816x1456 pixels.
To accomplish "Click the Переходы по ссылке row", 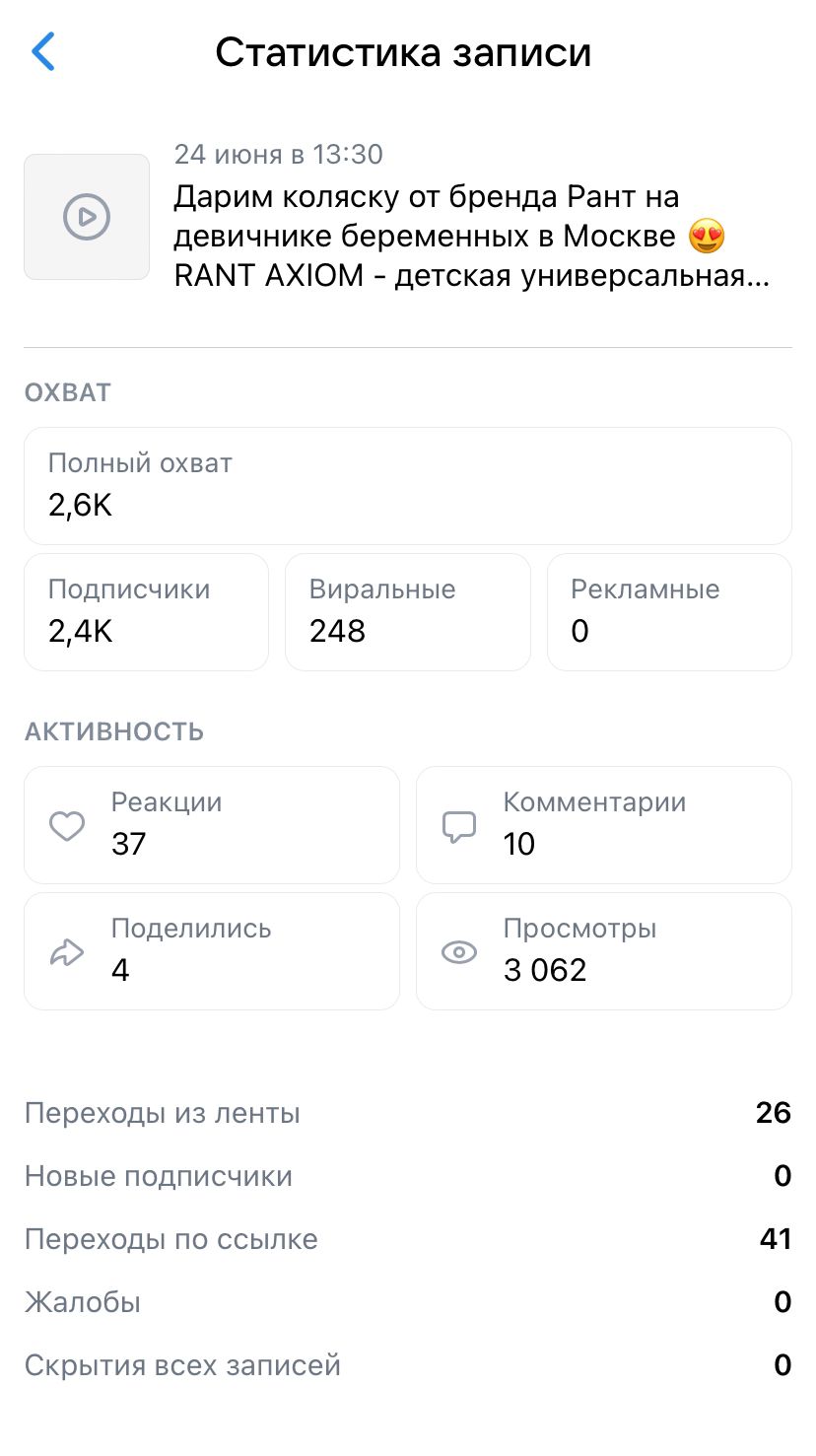I will pos(408,1239).
